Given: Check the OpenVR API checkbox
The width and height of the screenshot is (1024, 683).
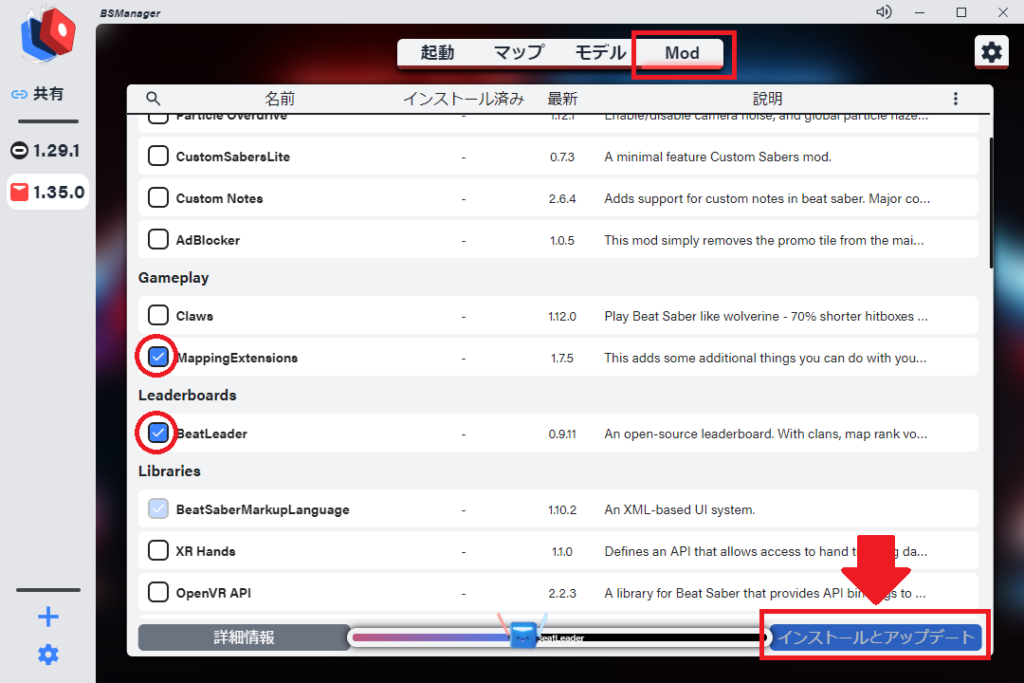Looking at the screenshot, I should 158,592.
